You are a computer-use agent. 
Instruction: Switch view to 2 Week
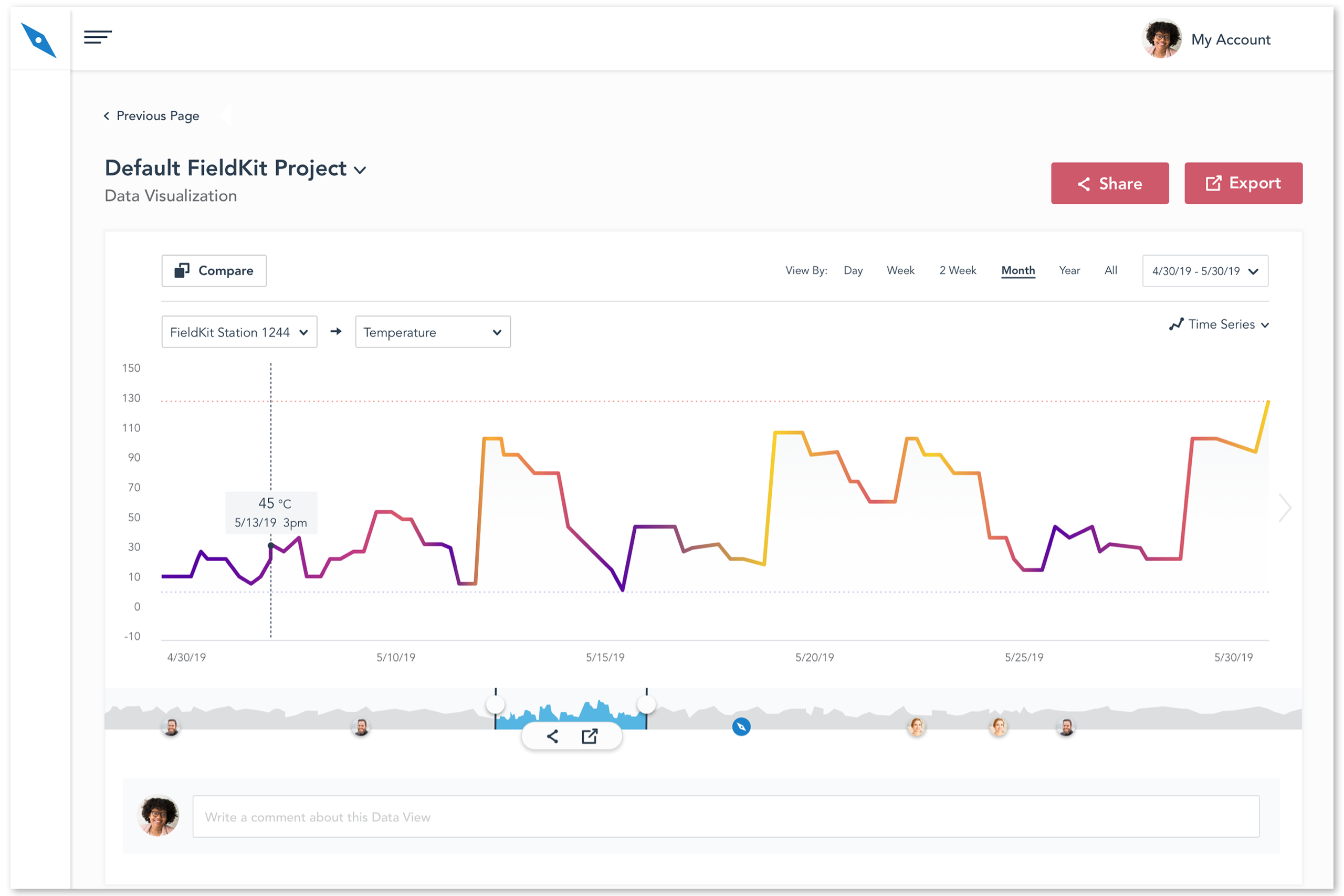tap(957, 270)
